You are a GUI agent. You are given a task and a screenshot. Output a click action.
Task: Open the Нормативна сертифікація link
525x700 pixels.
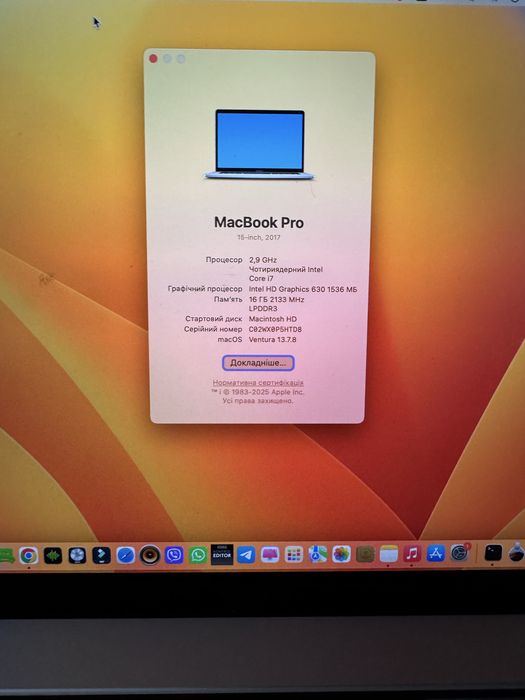pos(258,383)
